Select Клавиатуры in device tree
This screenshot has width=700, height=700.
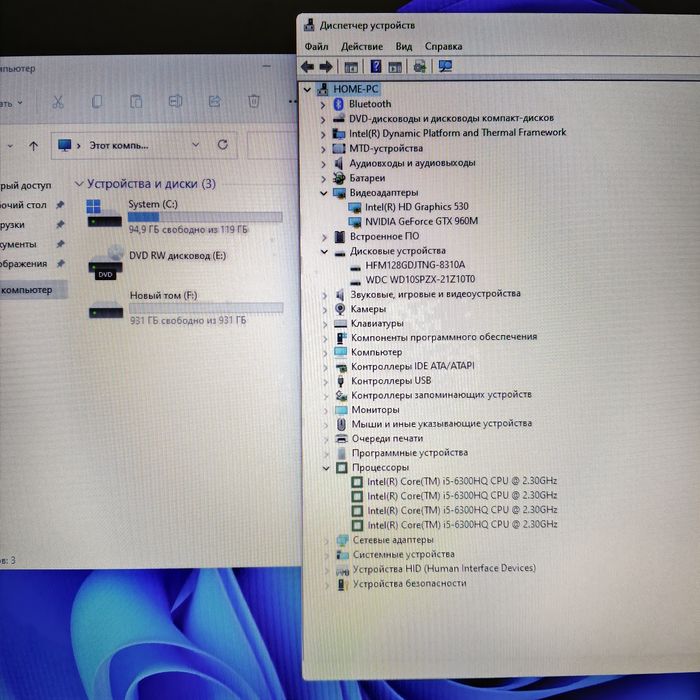click(377, 323)
